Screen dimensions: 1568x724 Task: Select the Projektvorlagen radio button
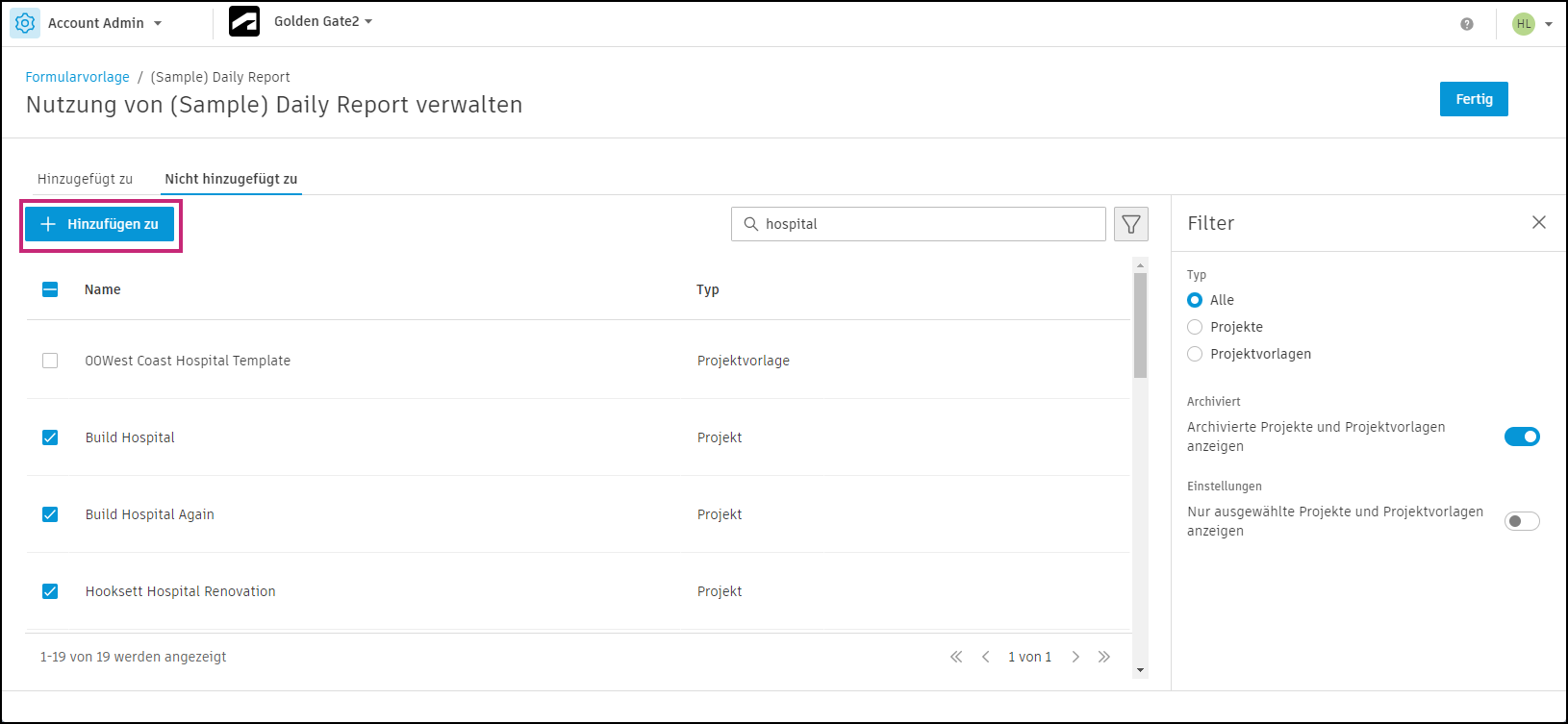point(1194,353)
